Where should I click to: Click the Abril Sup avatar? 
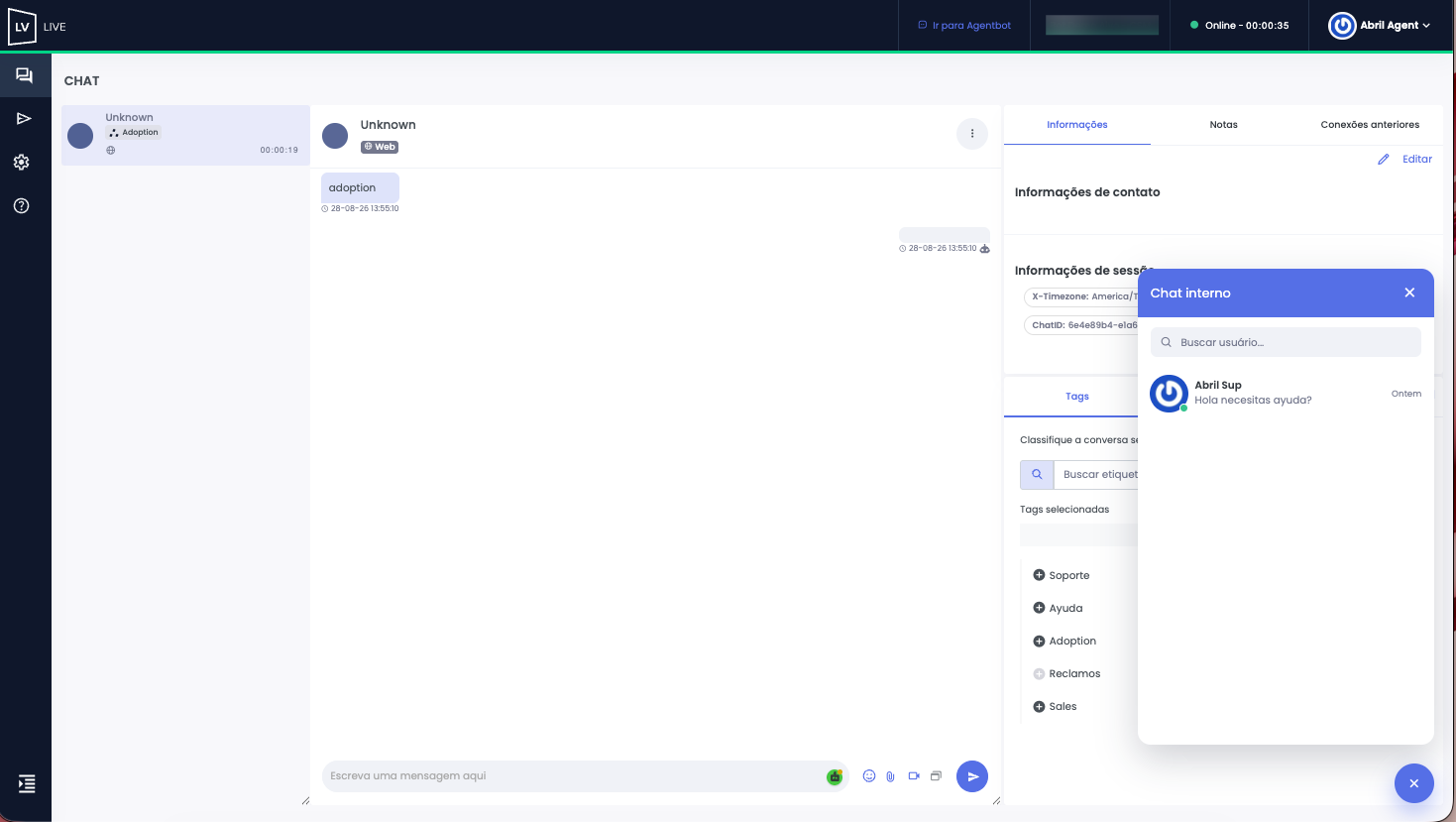coord(1169,394)
